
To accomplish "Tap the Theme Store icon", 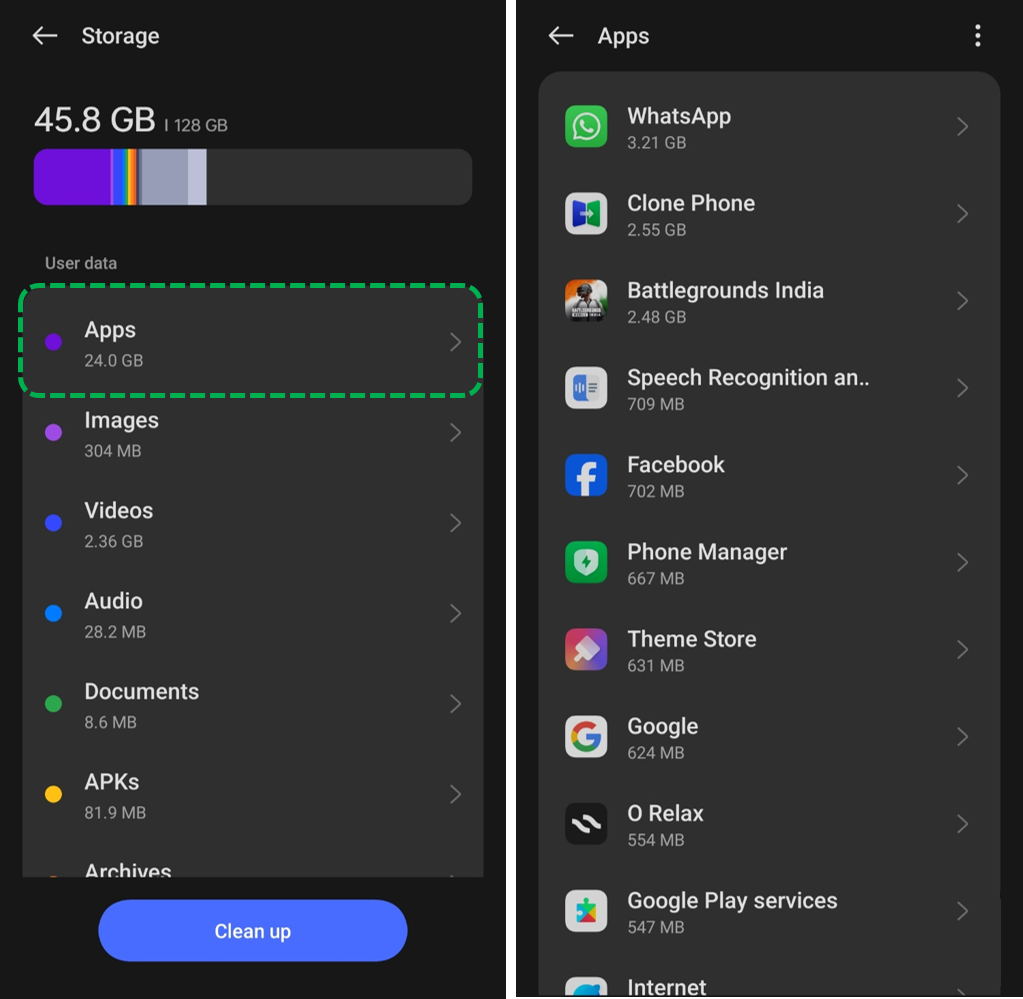I will coord(586,649).
